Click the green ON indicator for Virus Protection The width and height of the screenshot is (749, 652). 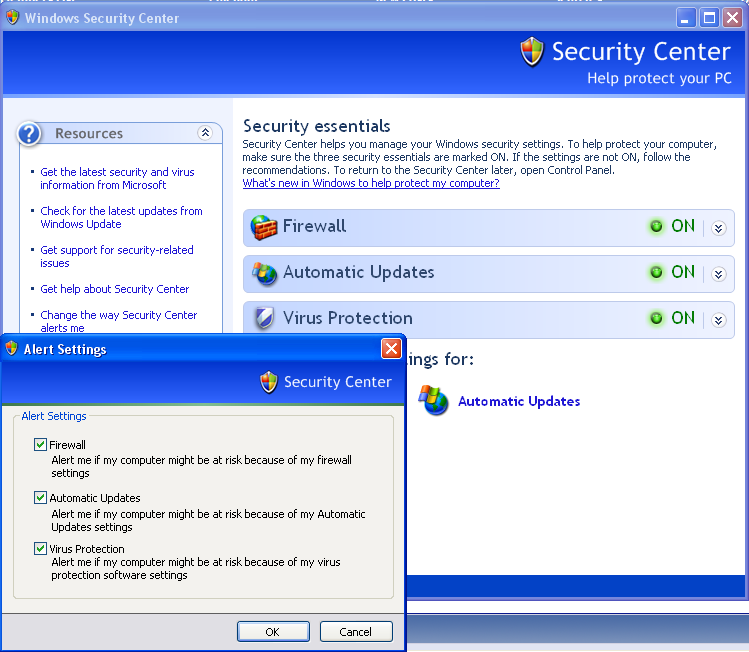[656, 318]
